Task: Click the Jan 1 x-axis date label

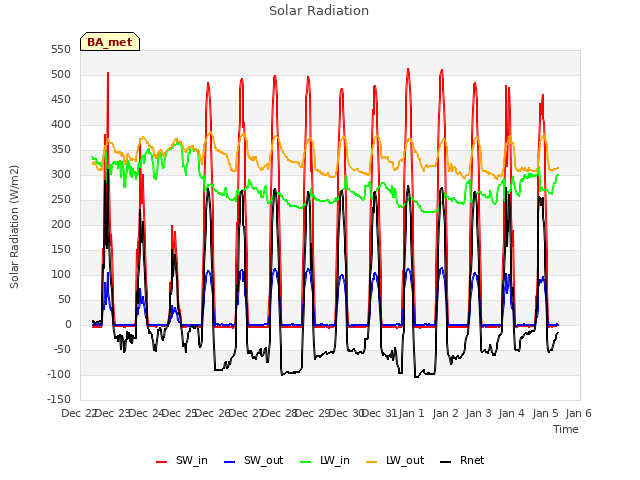Action: [x=411, y=413]
